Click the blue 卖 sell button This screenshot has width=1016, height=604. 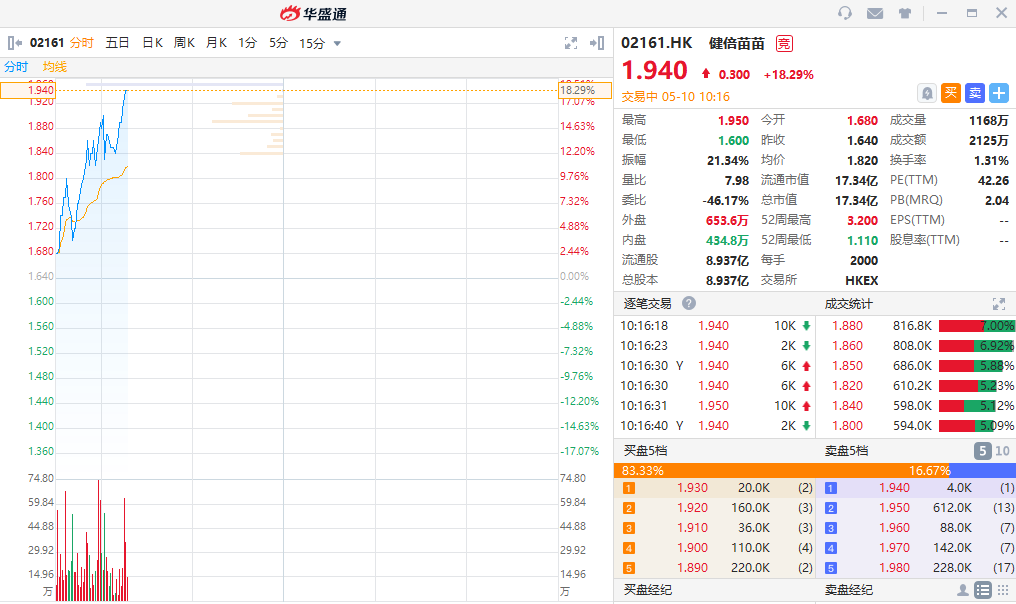click(x=975, y=93)
